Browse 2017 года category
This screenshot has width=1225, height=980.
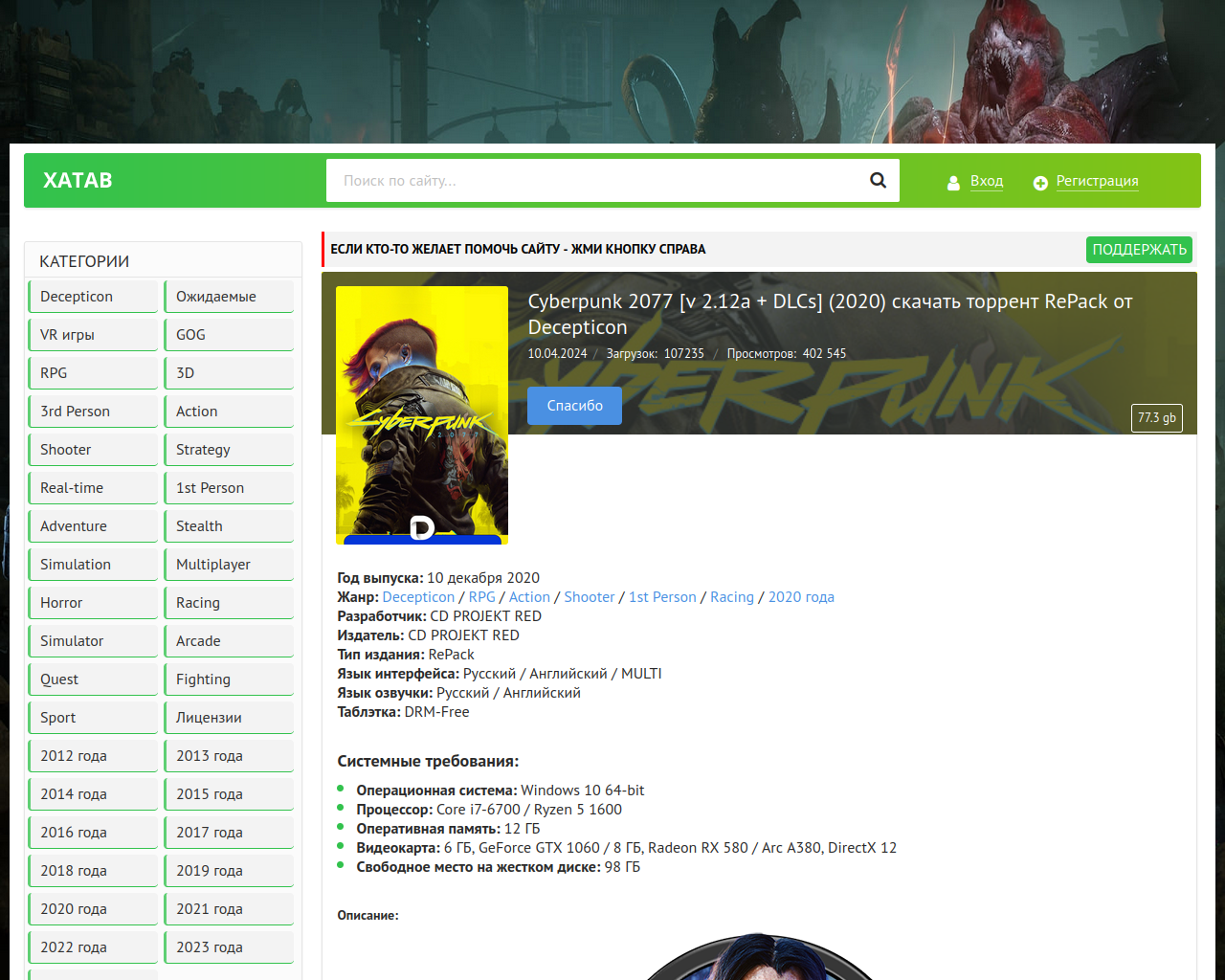coord(229,833)
